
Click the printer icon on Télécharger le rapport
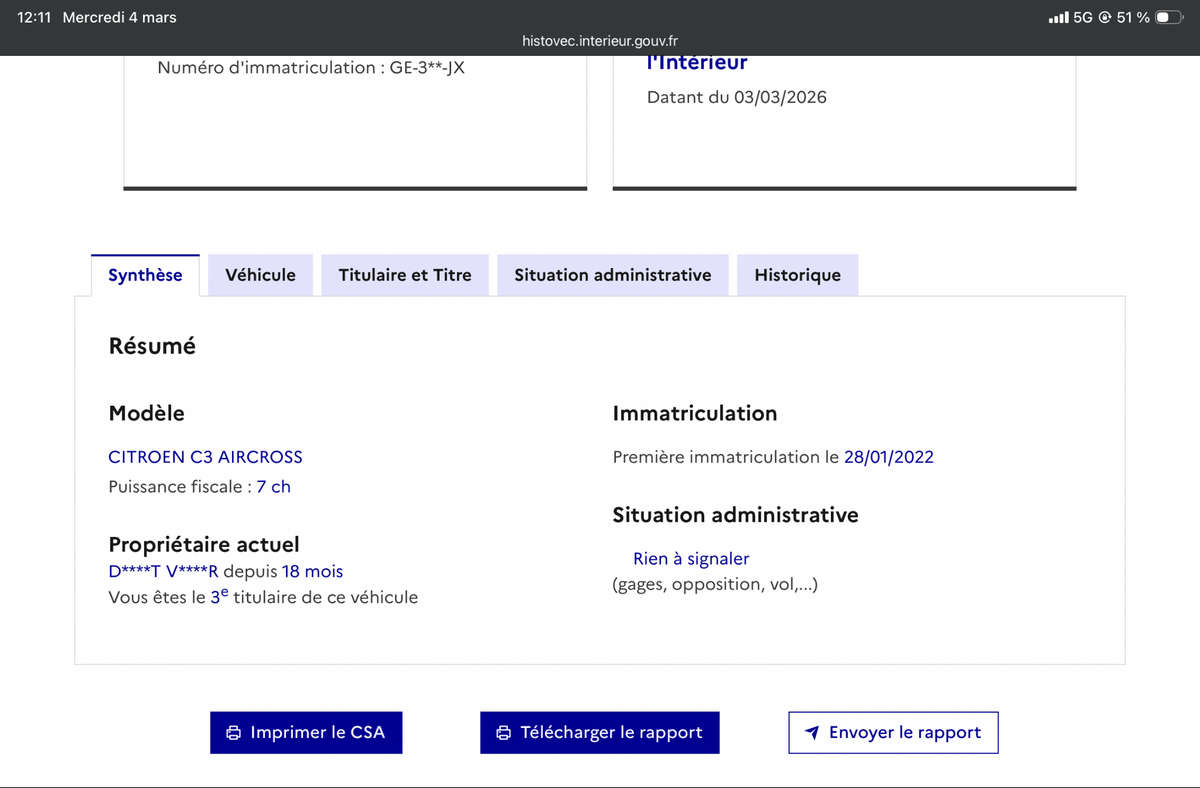pyautogui.click(x=503, y=732)
